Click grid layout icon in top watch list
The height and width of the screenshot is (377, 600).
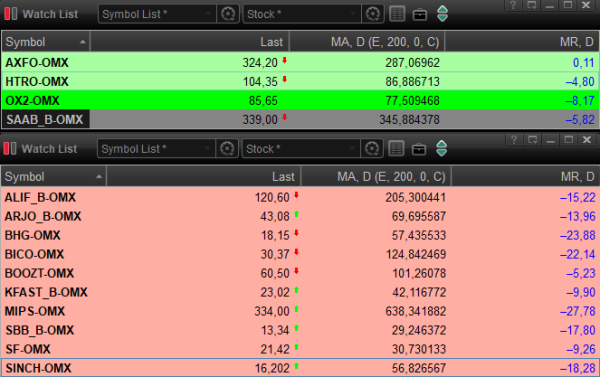(397, 14)
